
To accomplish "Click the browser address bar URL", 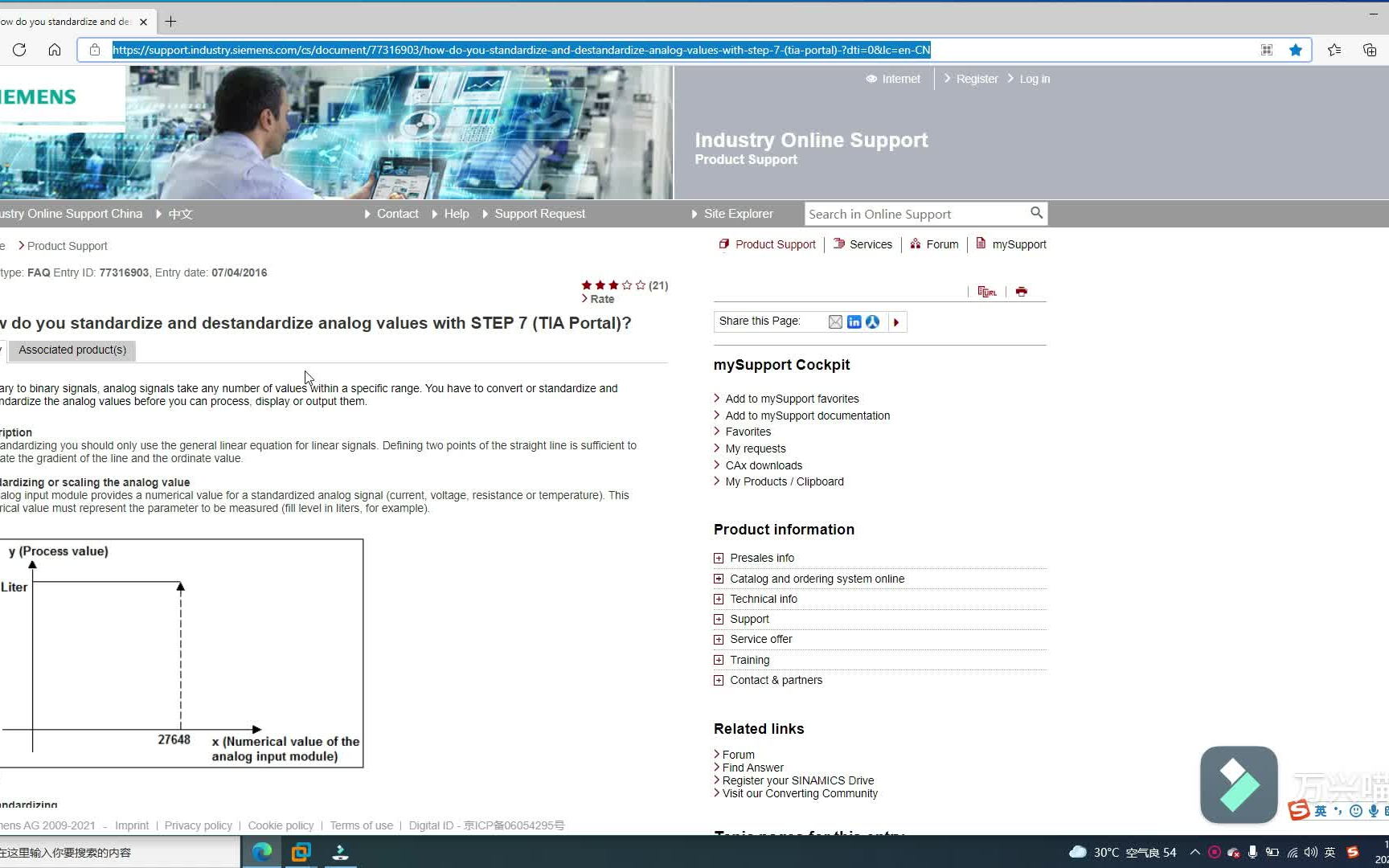I will pyautogui.click(x=521, y=50).
